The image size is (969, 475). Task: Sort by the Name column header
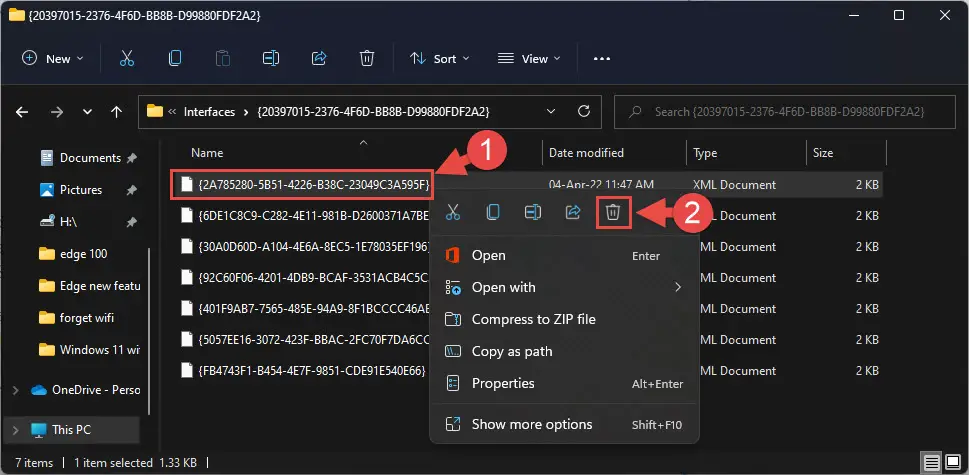pos(207,153)
